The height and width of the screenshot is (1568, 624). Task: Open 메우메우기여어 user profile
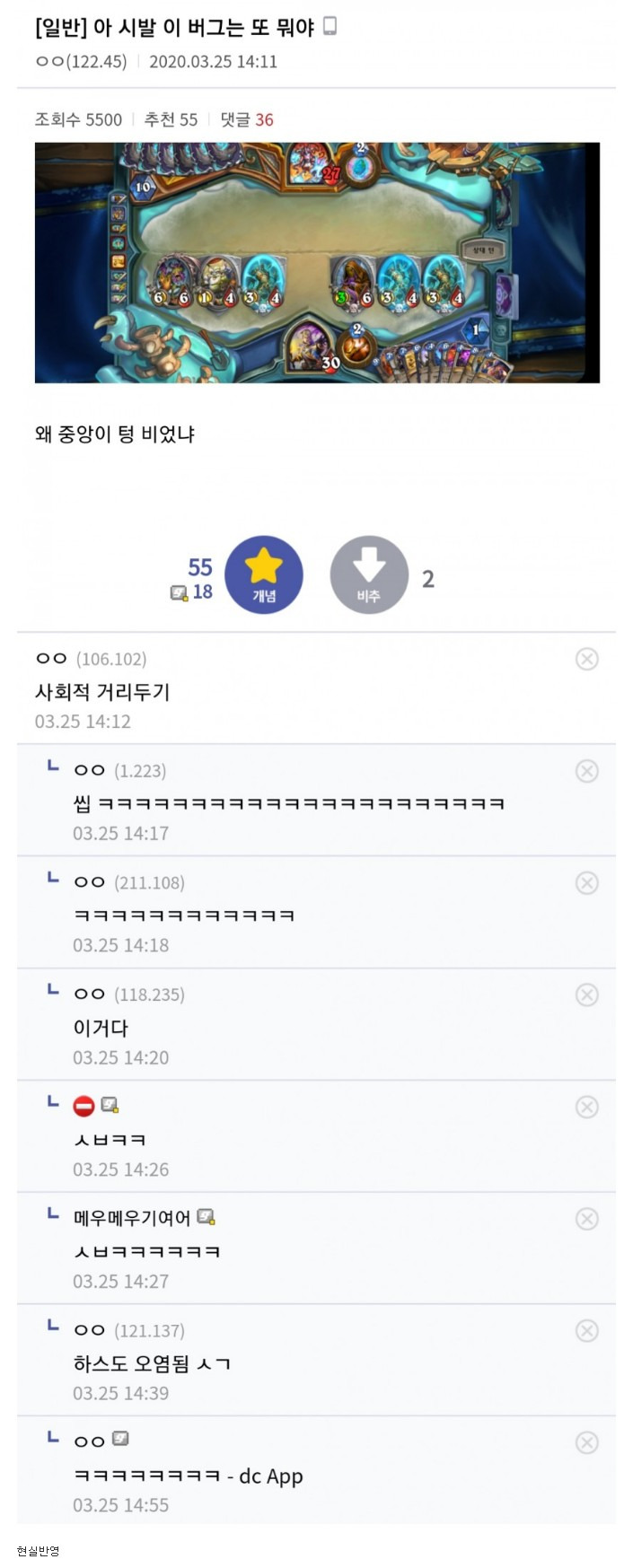[131, 1218]
